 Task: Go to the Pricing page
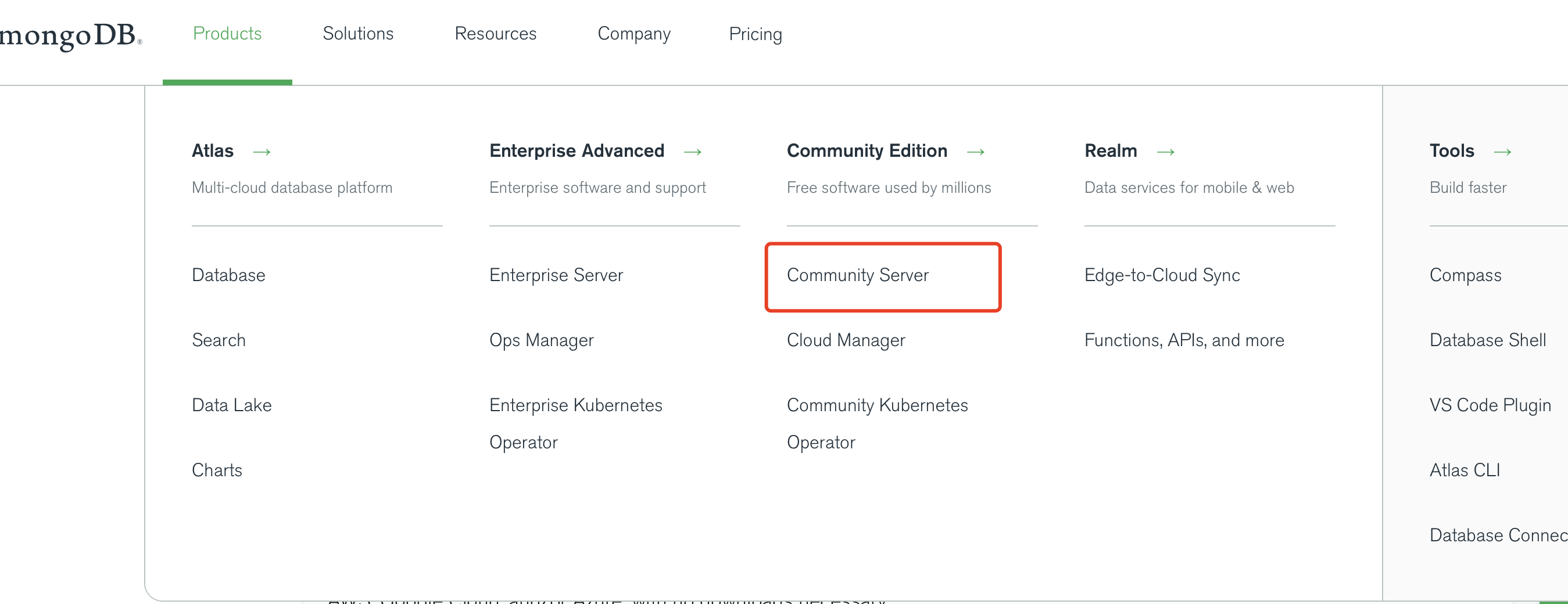[756, 34]
